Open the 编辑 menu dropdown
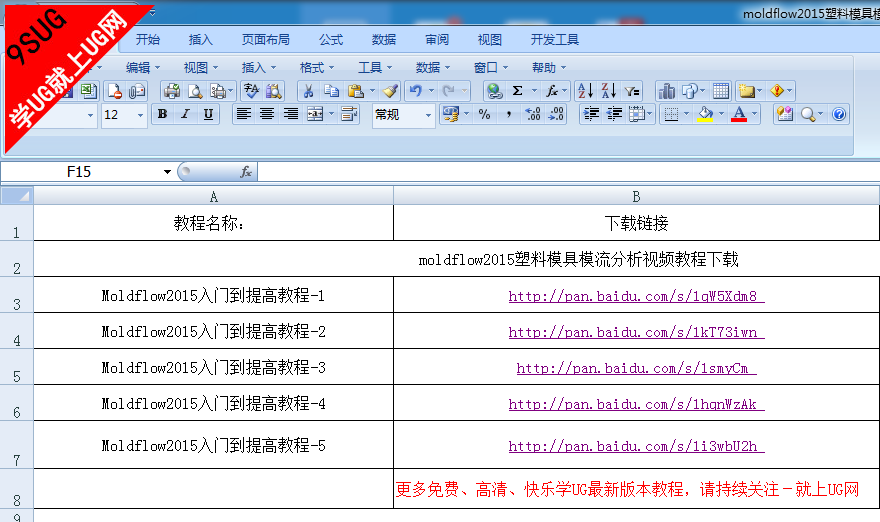This screenshot has height=522, width=880. 143,68
